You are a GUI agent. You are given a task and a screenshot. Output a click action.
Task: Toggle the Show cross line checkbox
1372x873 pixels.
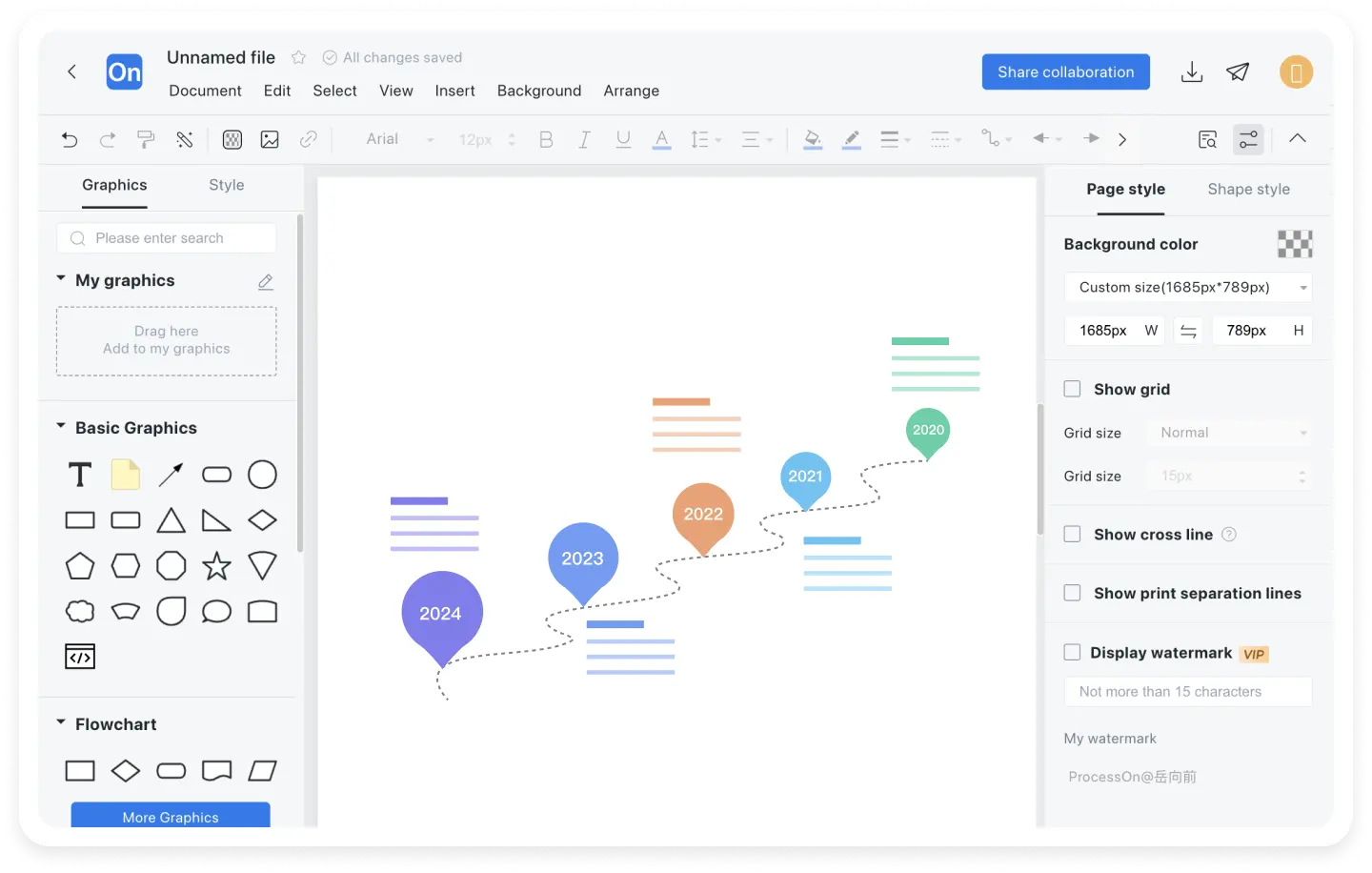coord(1072,535)
